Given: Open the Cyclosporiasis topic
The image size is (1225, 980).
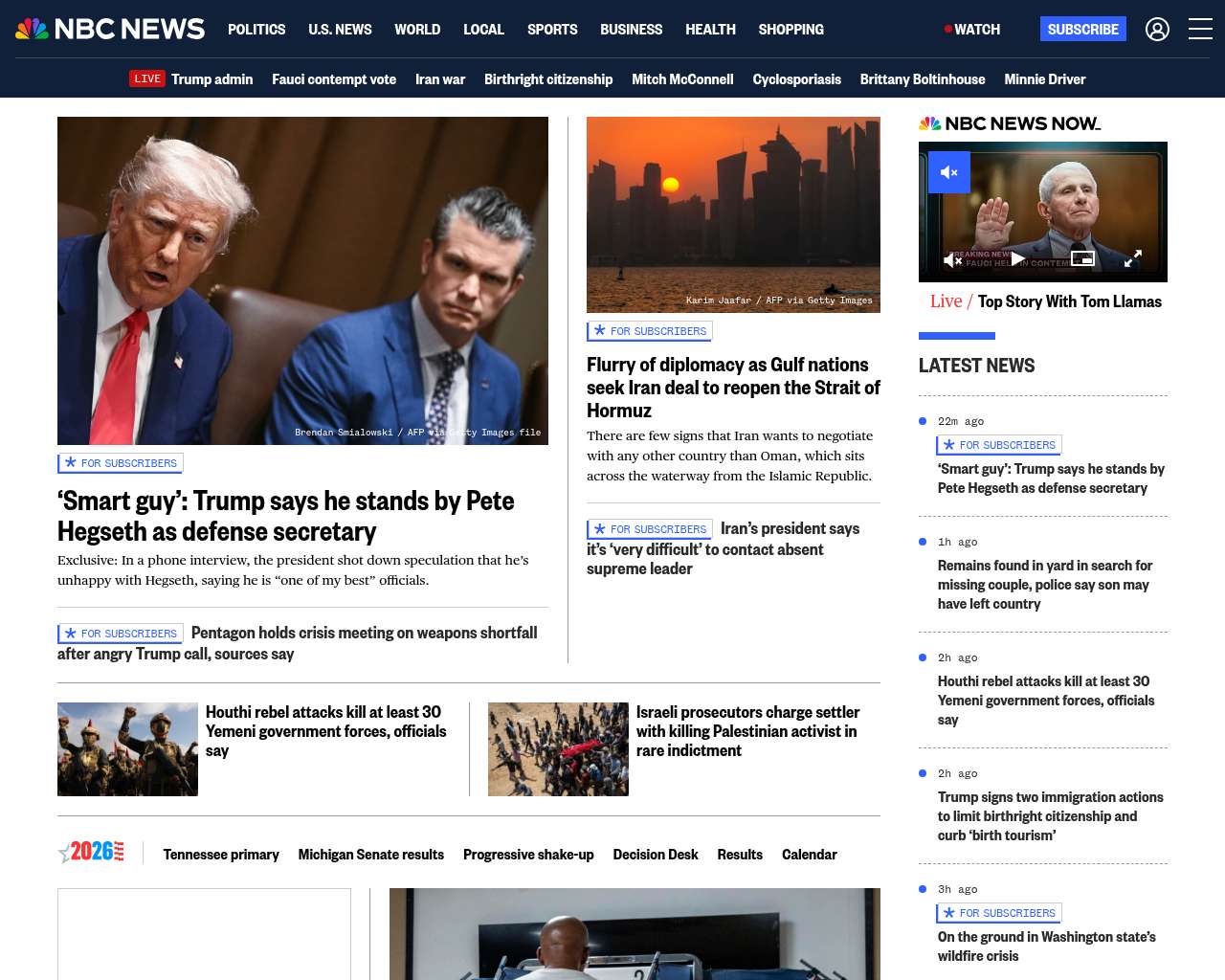Looking at the screenshot, I should (x=796, y=79).
